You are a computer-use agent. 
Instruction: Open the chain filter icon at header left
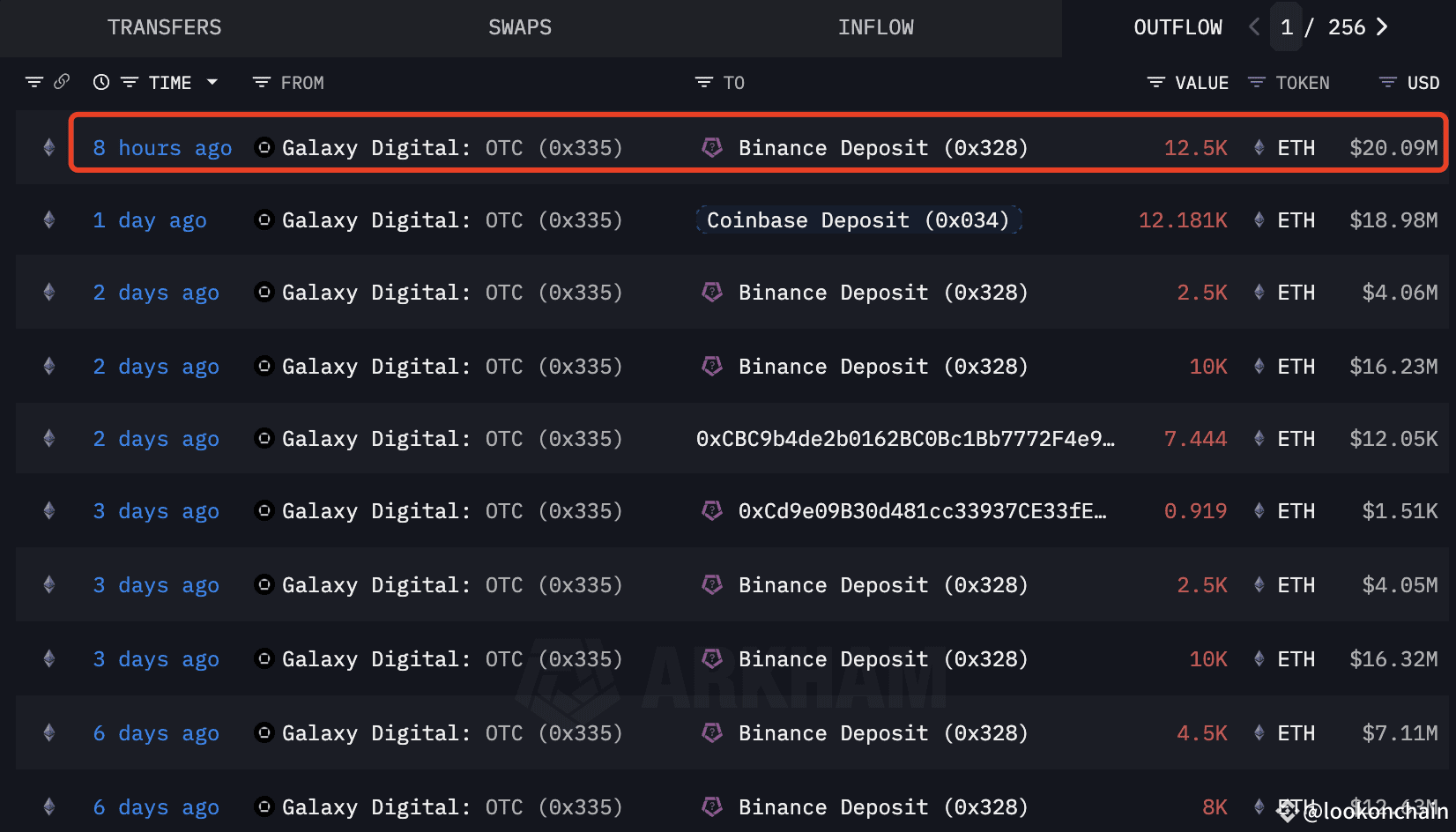(x=34, y=82)
